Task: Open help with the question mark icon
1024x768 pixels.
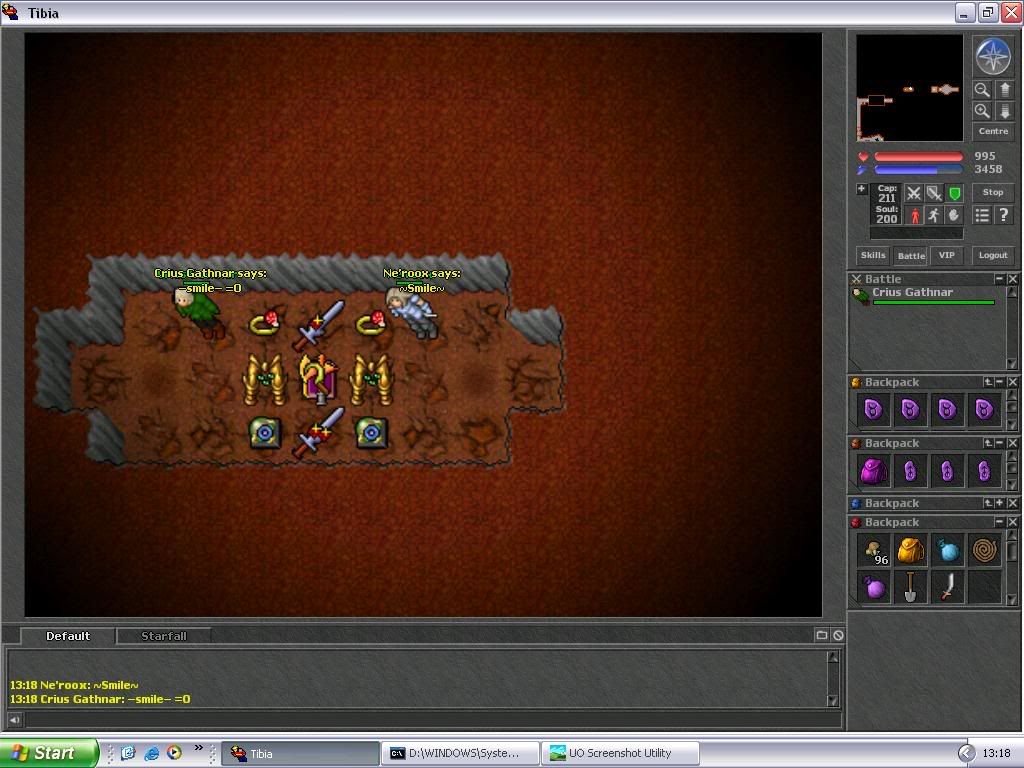Action: (x=1004, y=215)
